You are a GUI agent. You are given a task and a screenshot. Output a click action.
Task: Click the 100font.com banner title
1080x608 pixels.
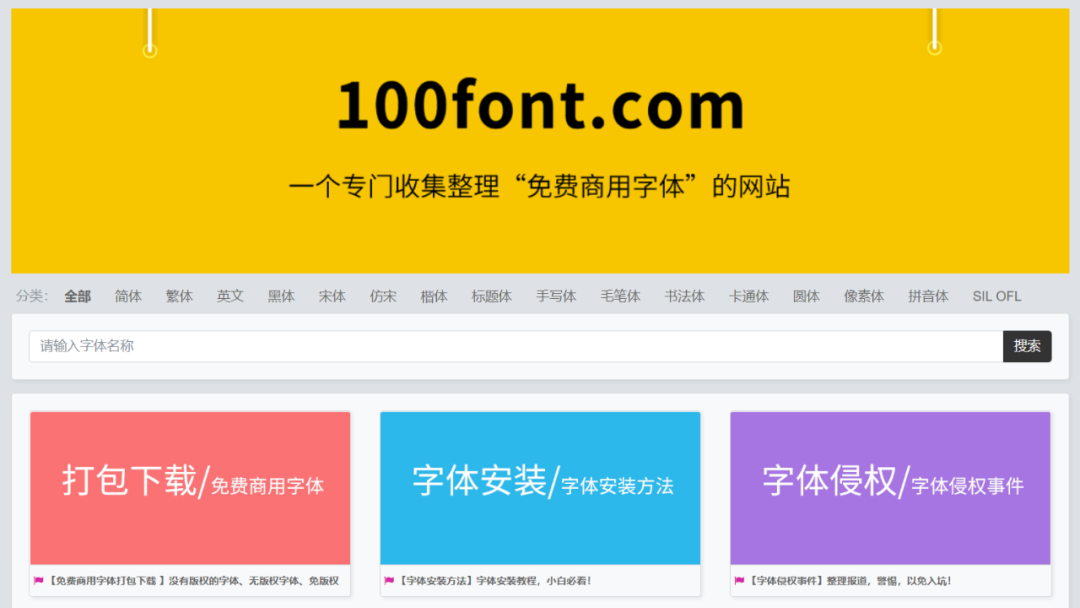click(541, 105)
